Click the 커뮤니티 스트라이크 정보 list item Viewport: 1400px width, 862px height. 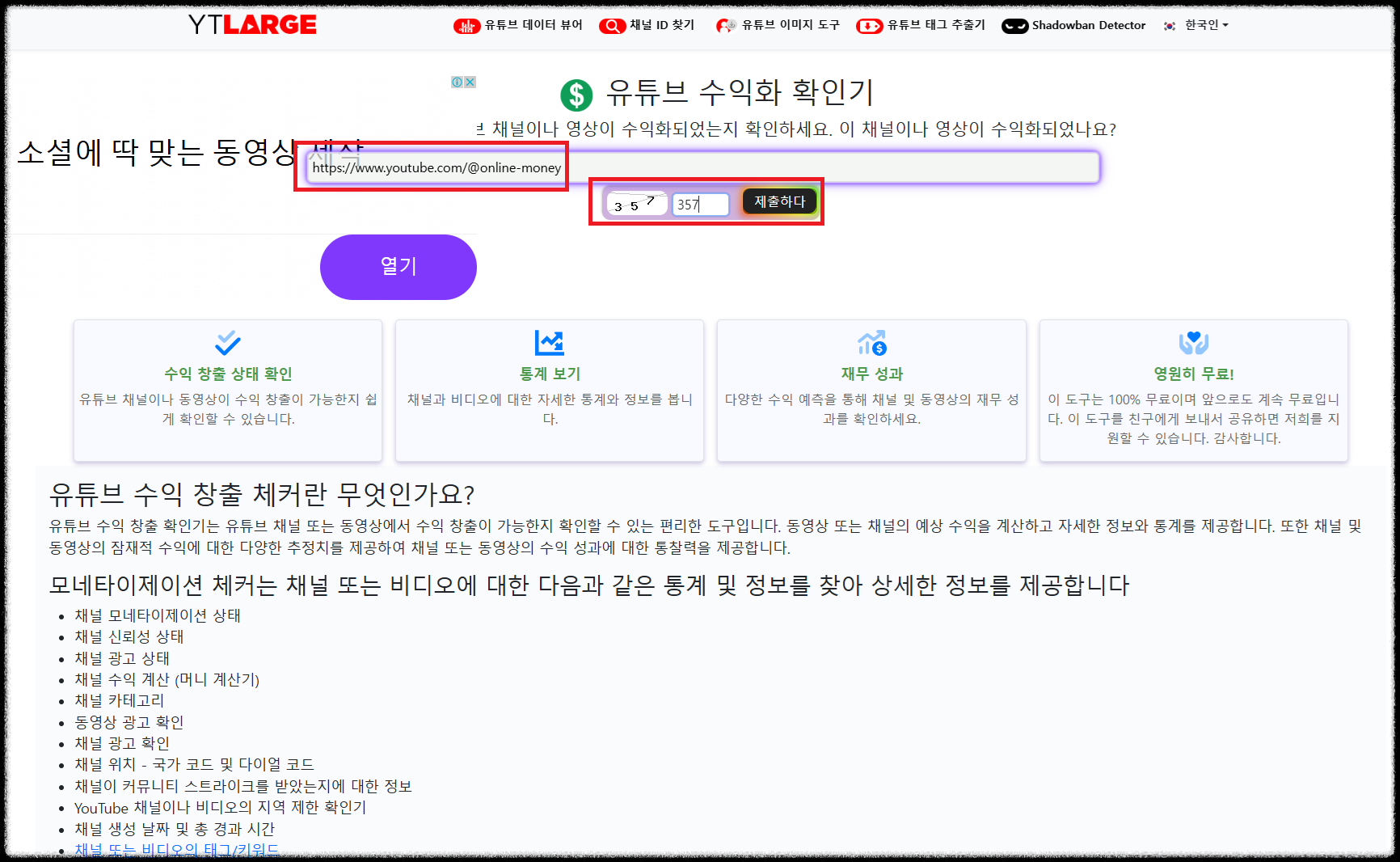coord(243,786)
